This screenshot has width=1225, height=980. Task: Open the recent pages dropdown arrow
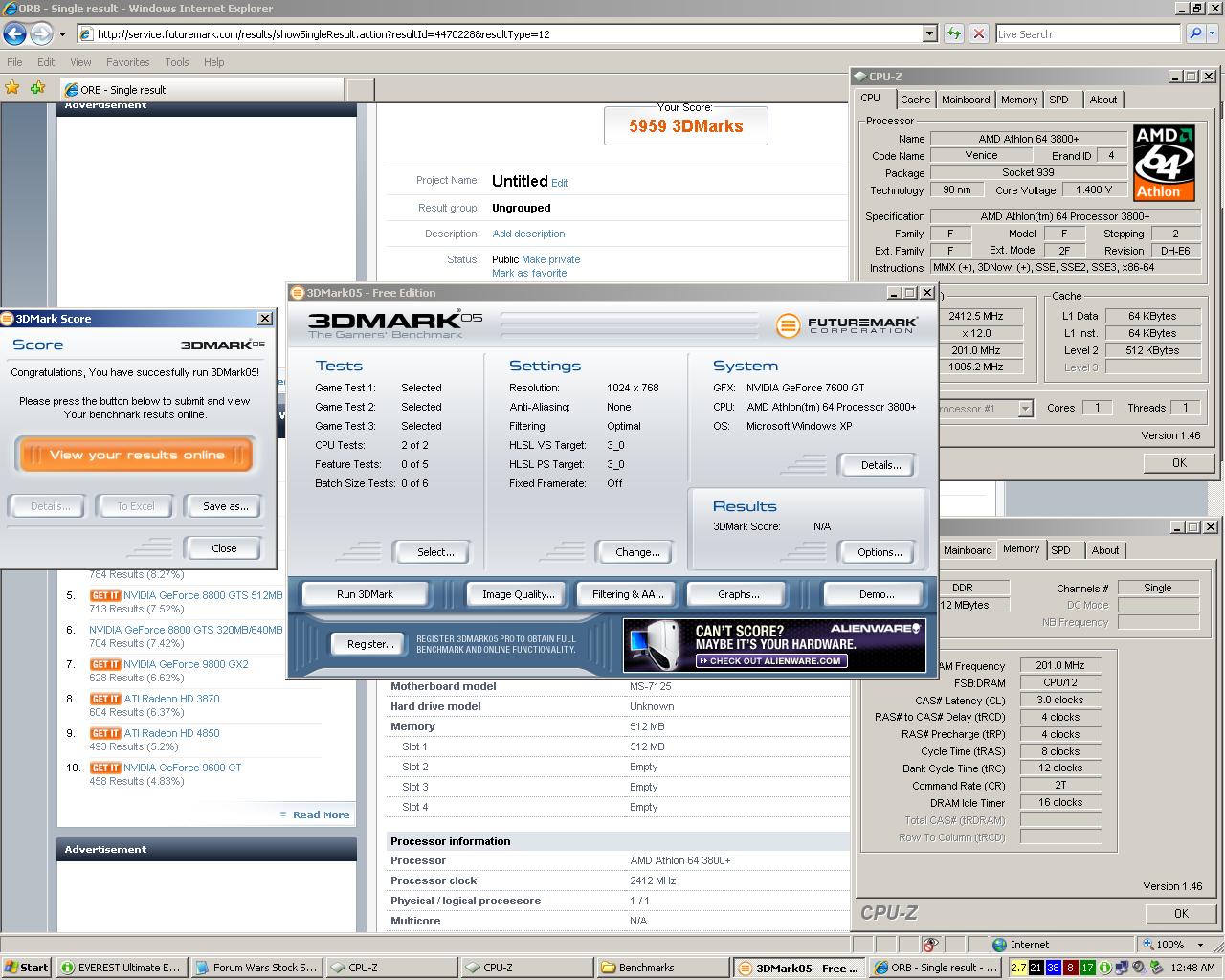tap(62, 33)
